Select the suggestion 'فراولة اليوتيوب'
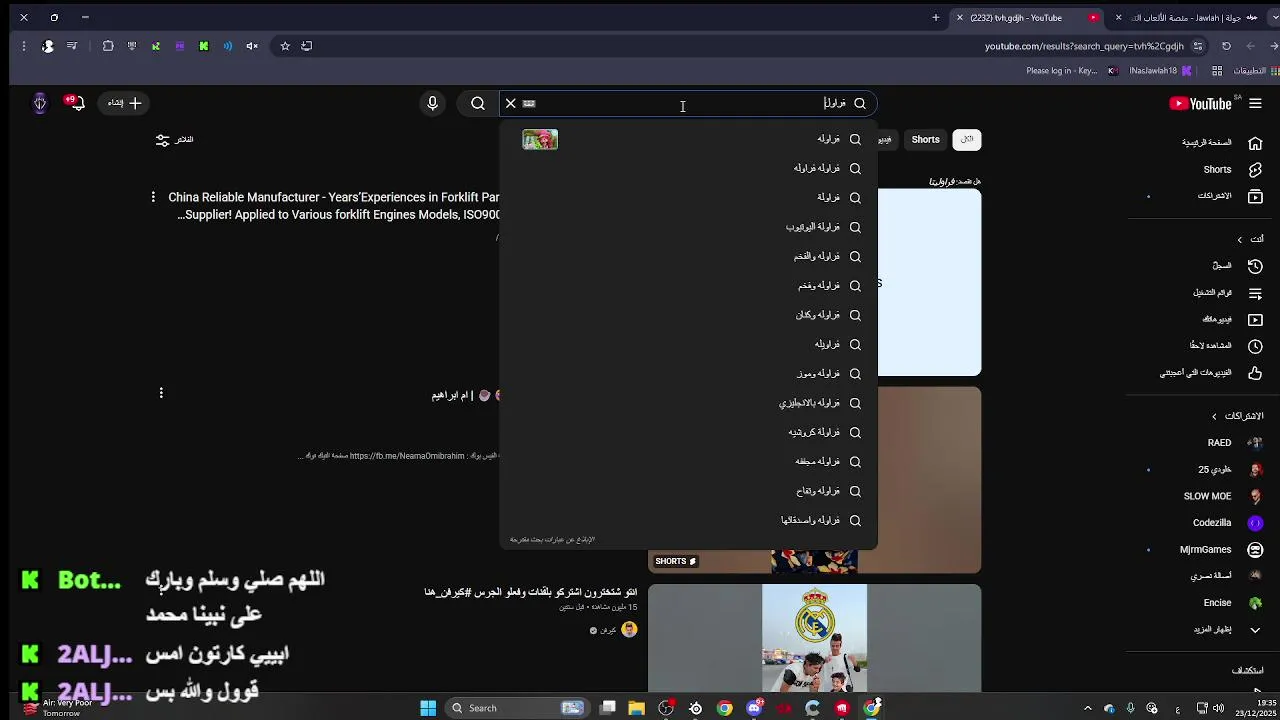Image resolution: width=1280 pixels, height=720 pixels. 688,227
